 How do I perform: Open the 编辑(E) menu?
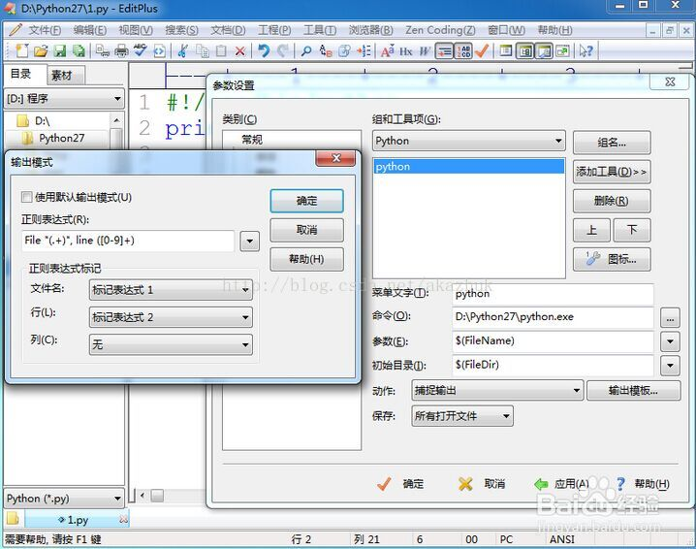90,30
